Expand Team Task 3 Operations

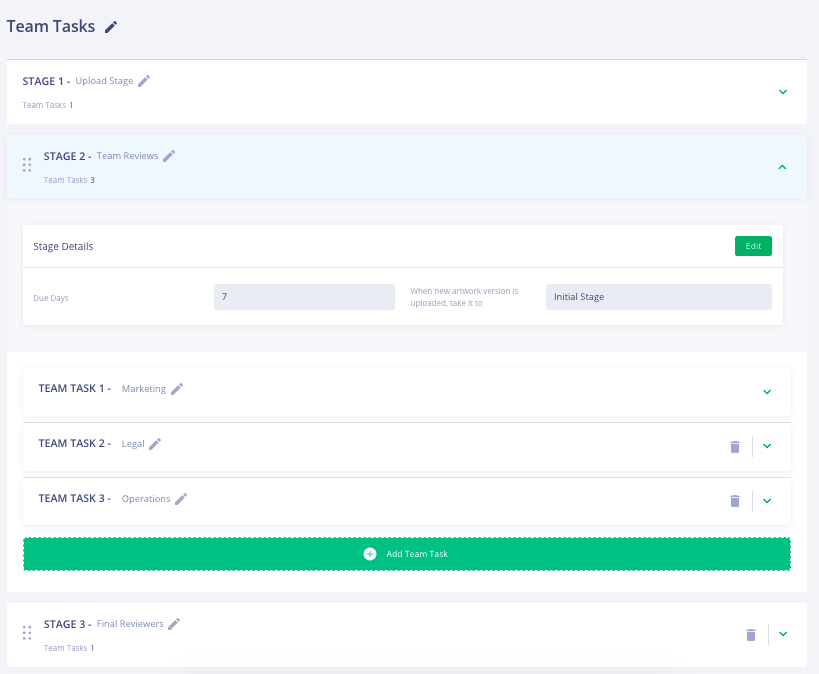coord(767,501)
